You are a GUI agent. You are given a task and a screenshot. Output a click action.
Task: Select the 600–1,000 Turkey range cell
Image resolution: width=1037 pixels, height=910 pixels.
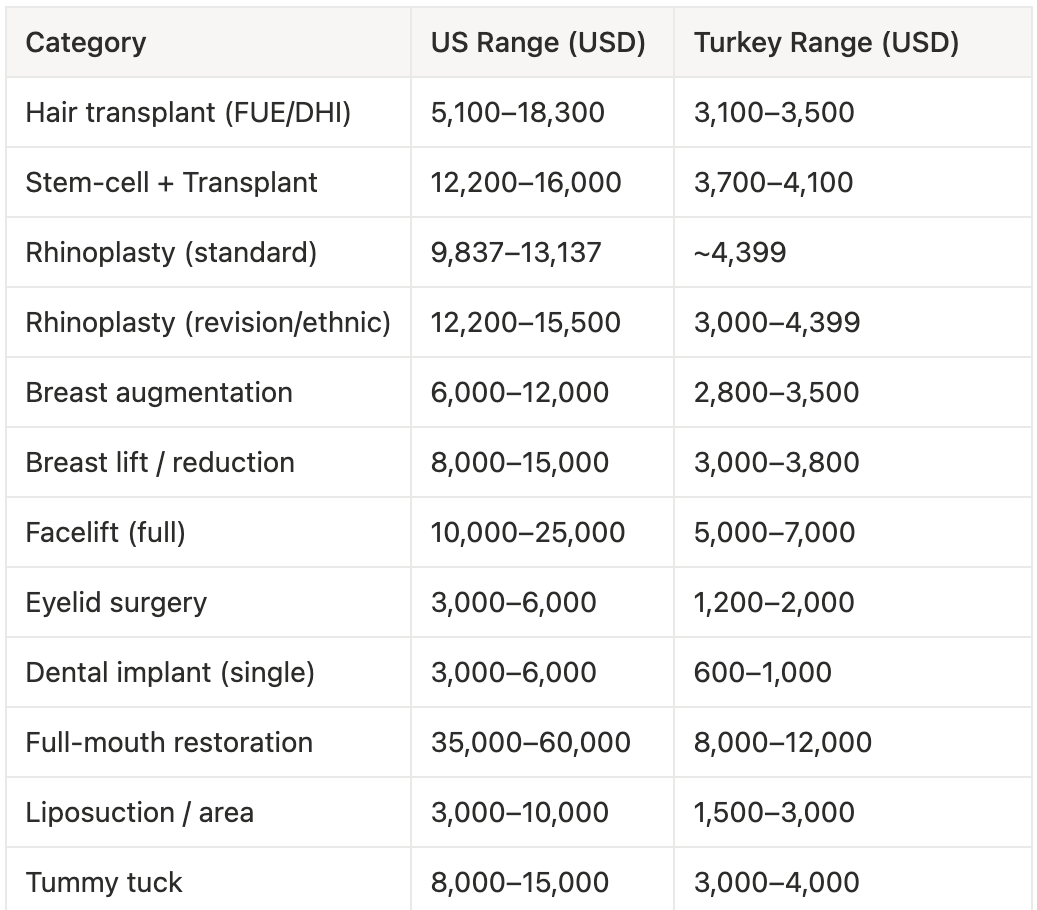pos(762,672)
